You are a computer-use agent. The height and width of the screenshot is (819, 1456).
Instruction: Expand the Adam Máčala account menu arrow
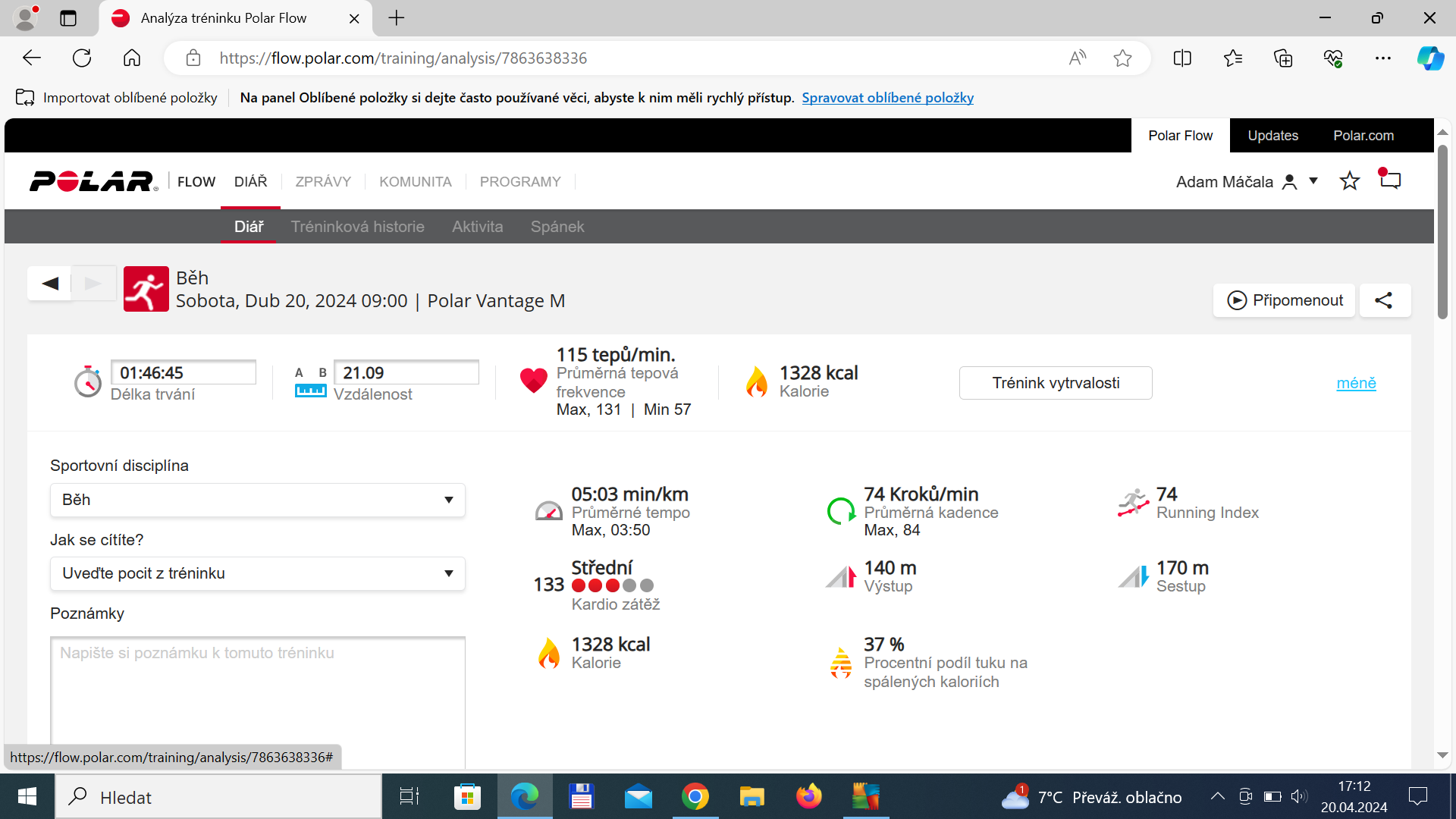1313,181
